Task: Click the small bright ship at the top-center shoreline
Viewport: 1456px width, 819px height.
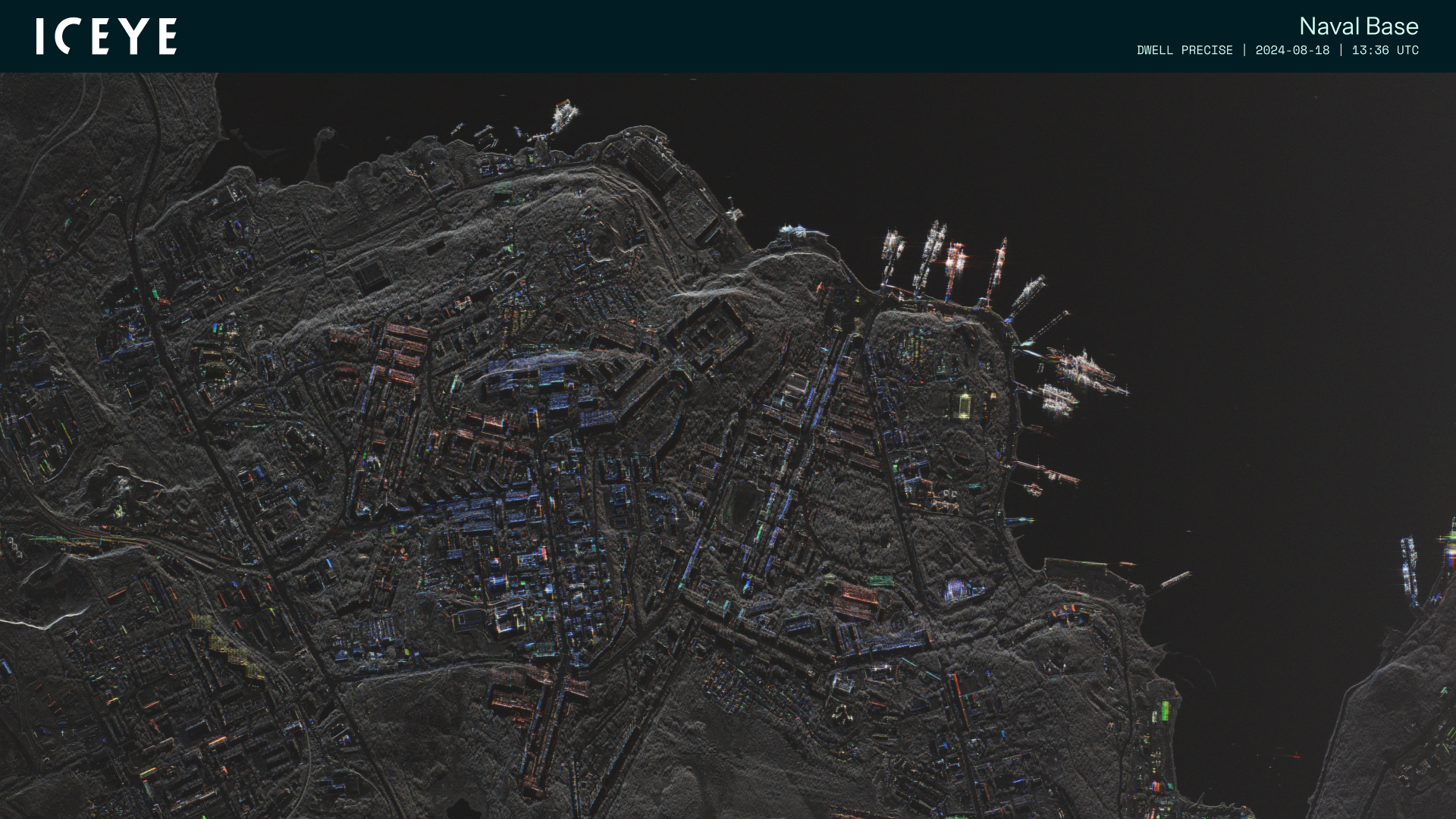Action: tap(563, 116)
